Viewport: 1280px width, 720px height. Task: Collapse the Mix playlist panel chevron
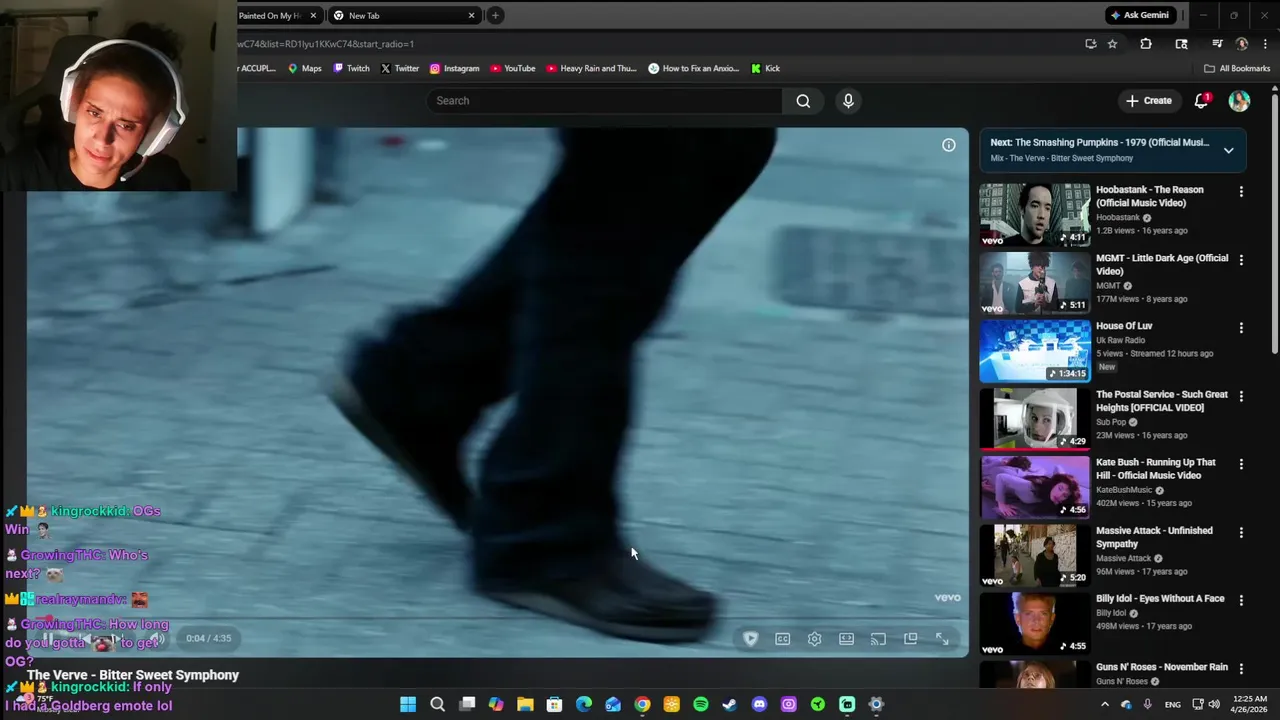1228,150
